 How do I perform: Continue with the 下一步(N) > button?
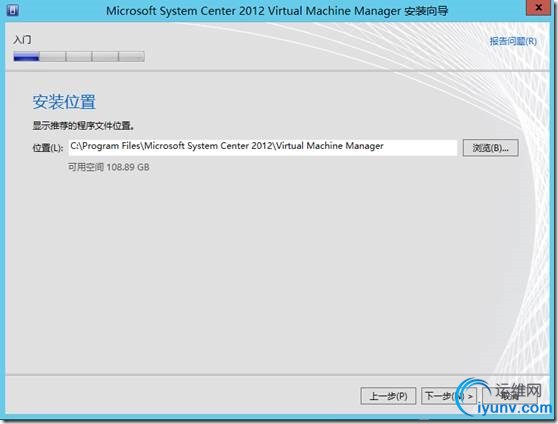[x=449, y=396]
